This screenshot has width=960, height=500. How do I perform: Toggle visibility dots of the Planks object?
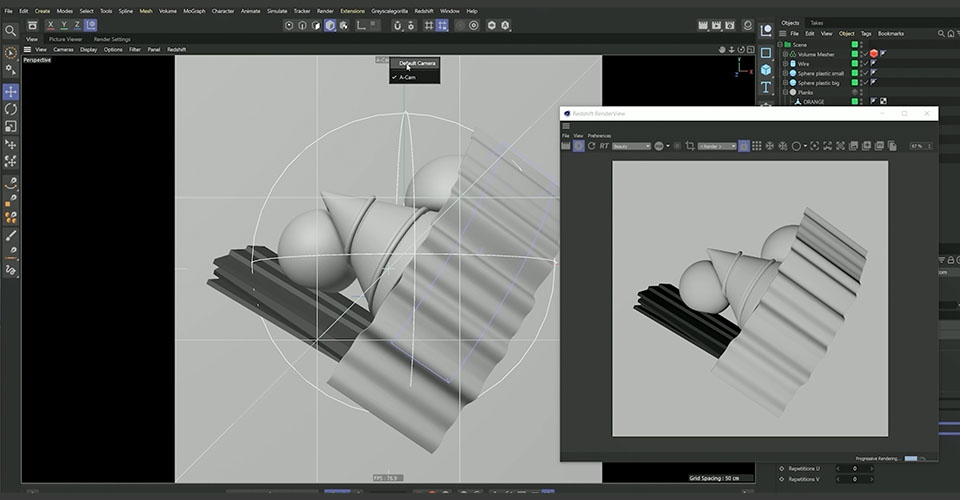tap(860, 92)
